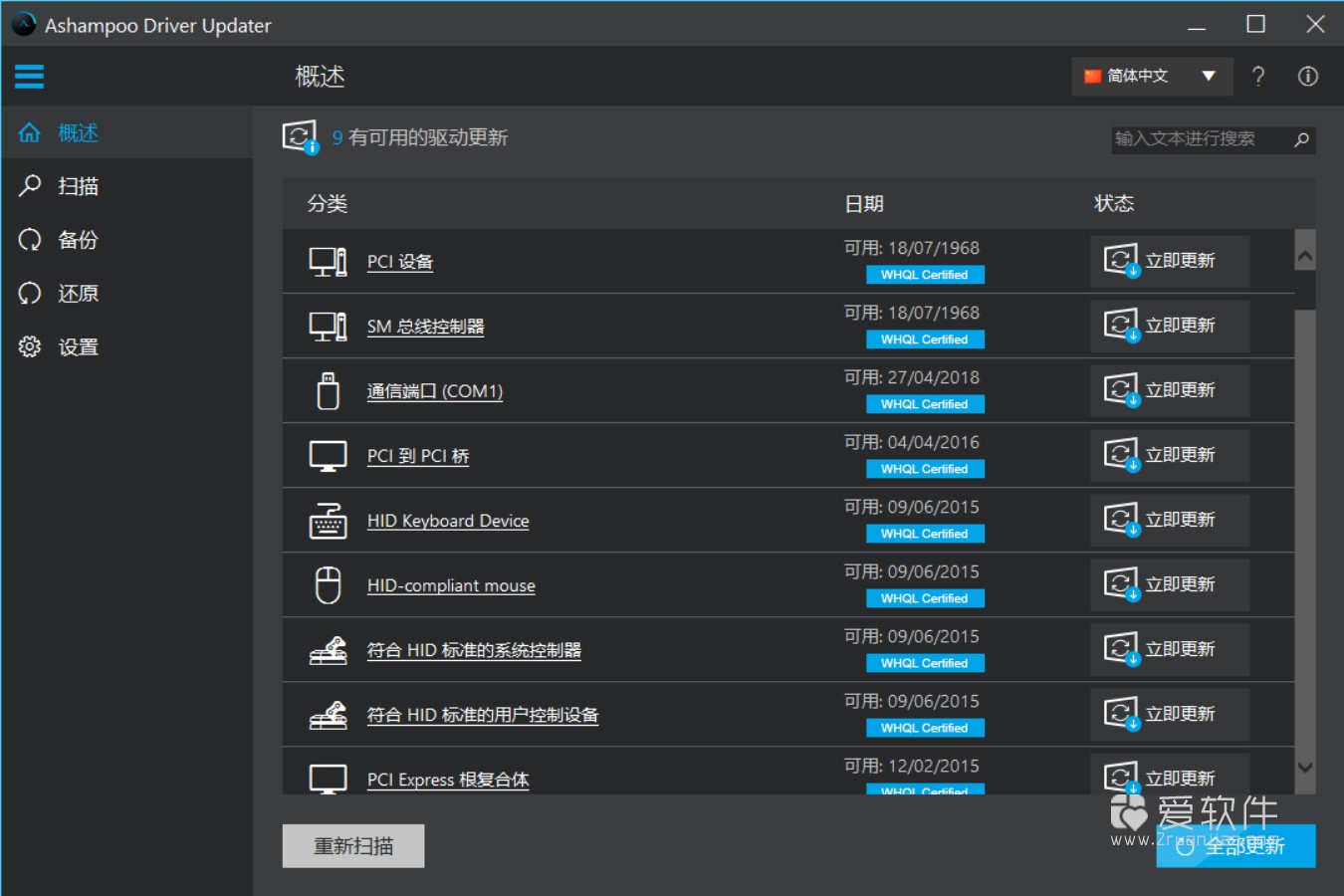
Task: Select the PCI 设备 monitor device icon
Action: coord(328,261)
